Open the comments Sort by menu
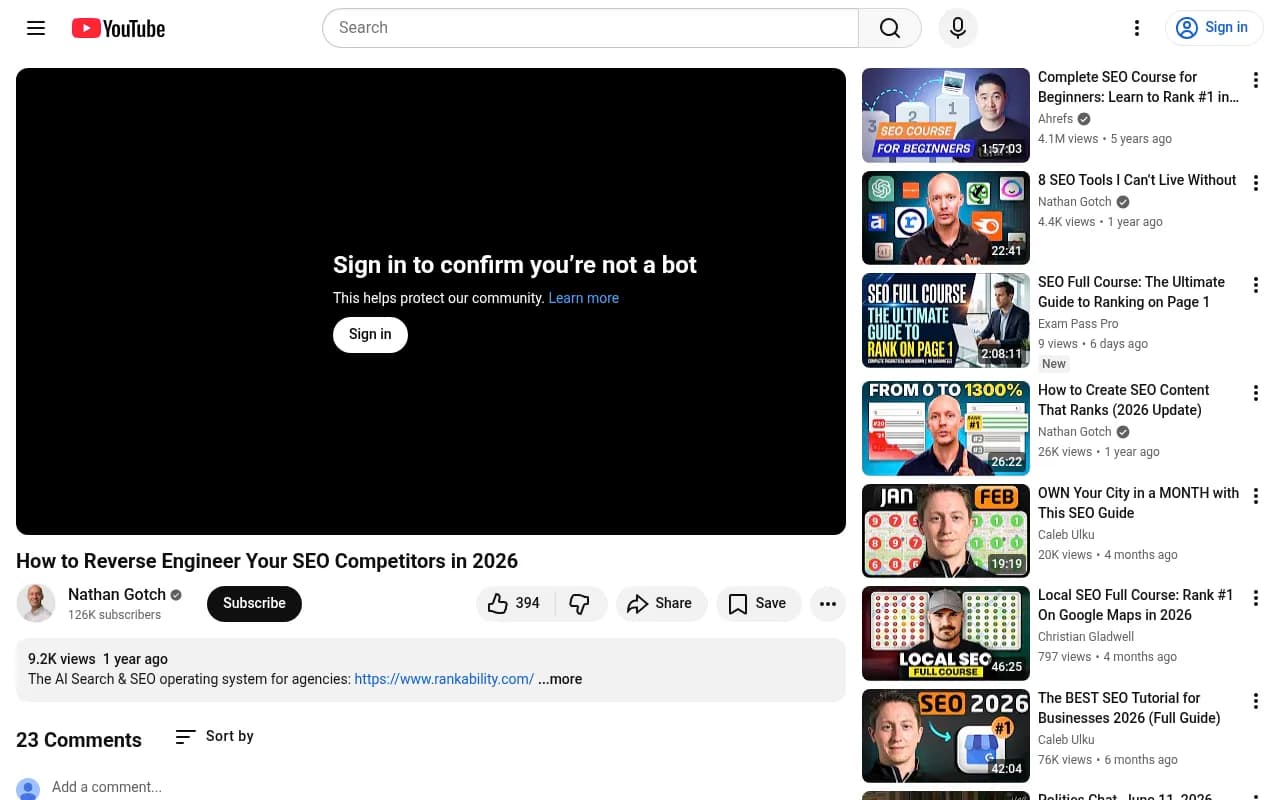 pos(215,736)
